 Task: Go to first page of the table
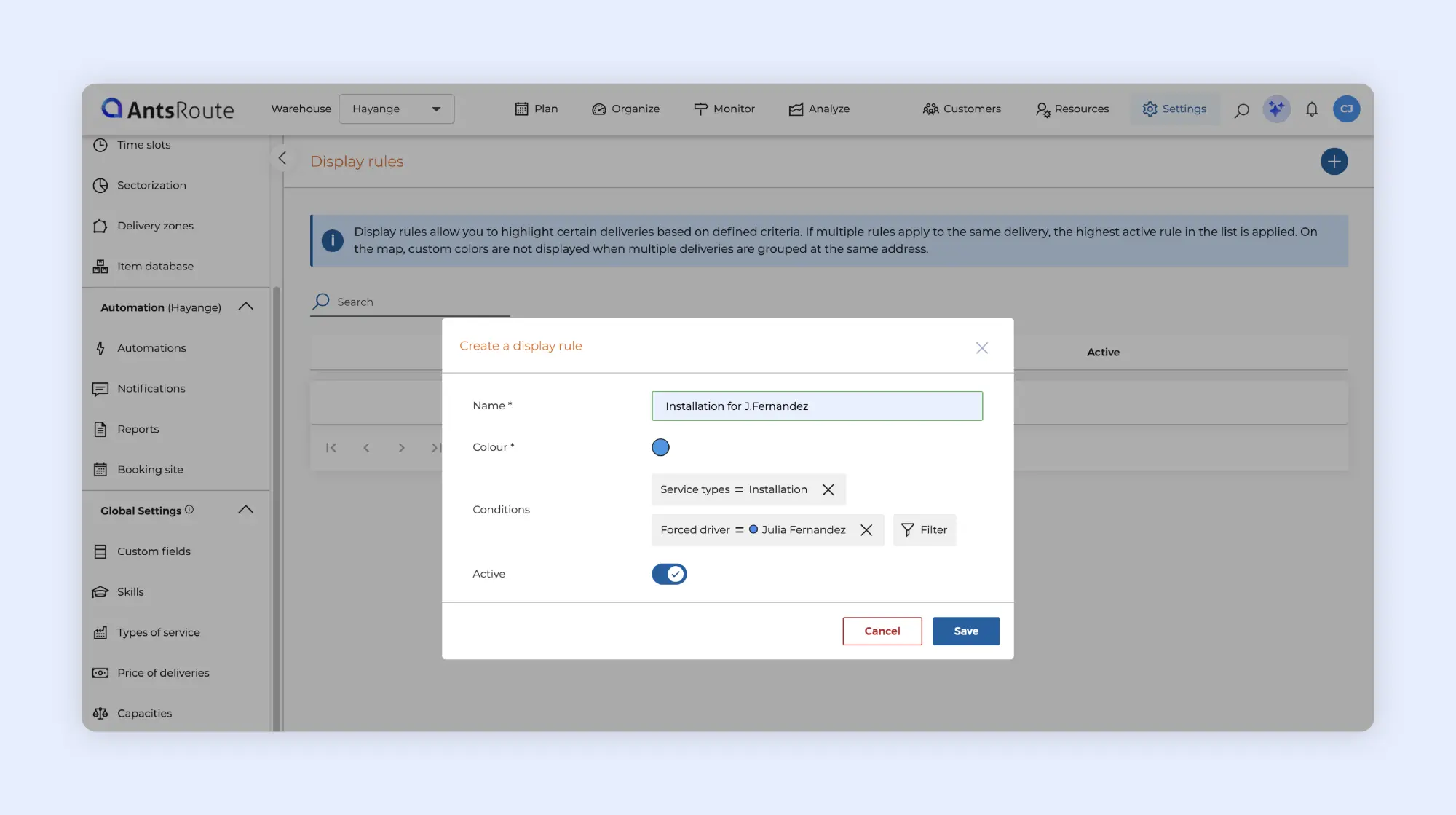[x=331, y=448]
